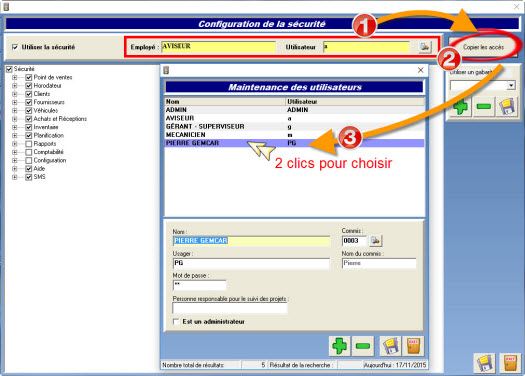Expand the Comptabilité tree node

click(x=15, y=152)
